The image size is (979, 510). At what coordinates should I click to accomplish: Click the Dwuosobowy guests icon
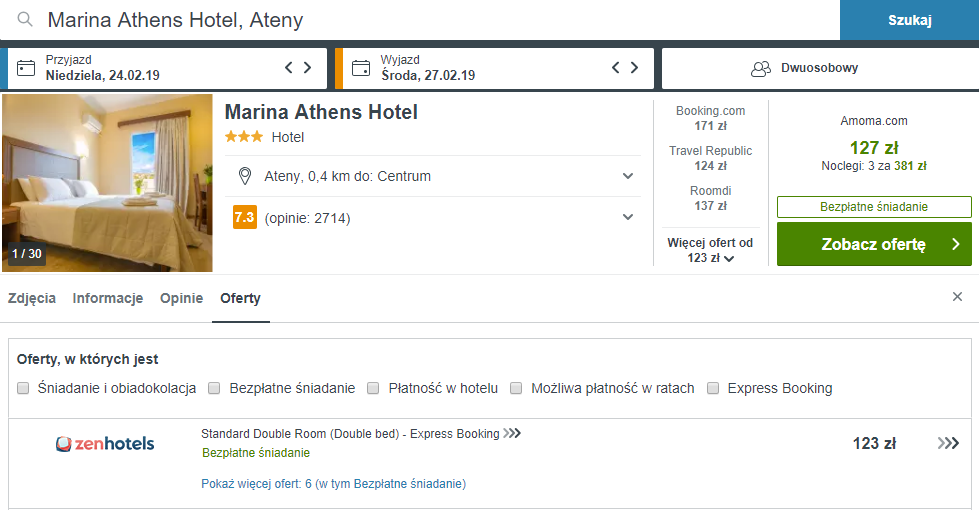coord(761,68)
